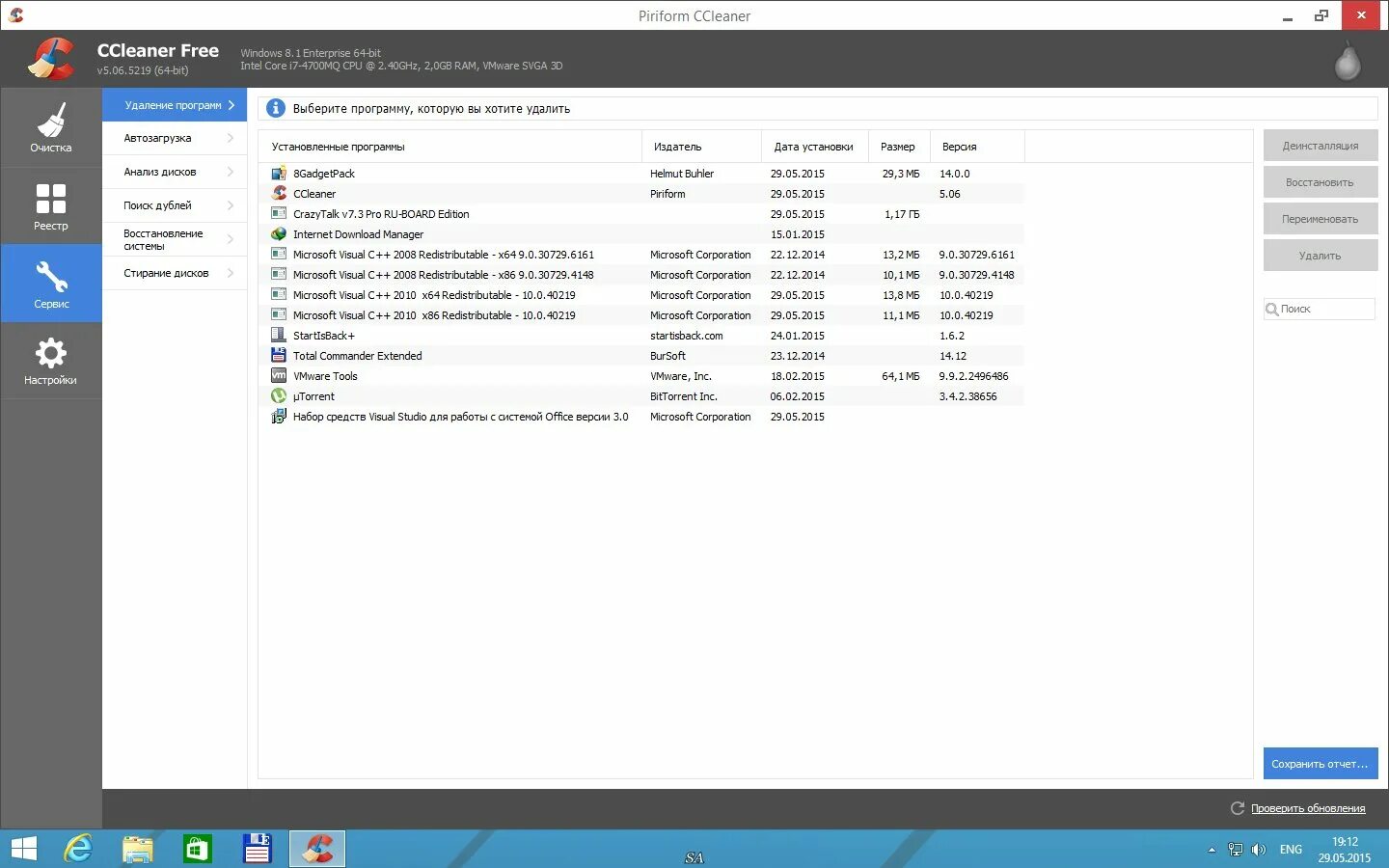Click the CrazyTalk v7.3 Pro icon
The width and height of the screenshot is (1389, 868).
pos(279,214)
